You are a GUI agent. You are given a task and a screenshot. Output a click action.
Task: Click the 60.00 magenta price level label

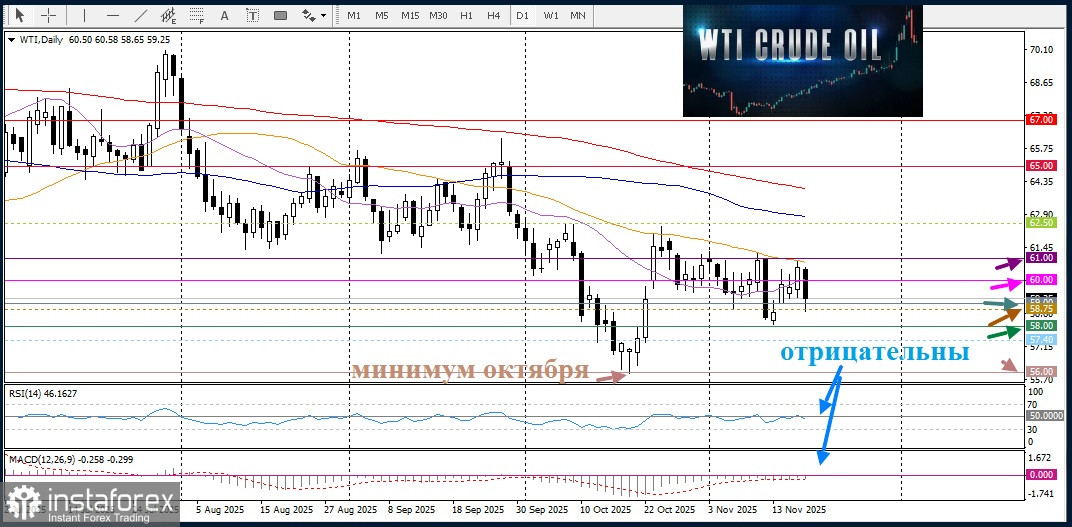coord(1041,280)
